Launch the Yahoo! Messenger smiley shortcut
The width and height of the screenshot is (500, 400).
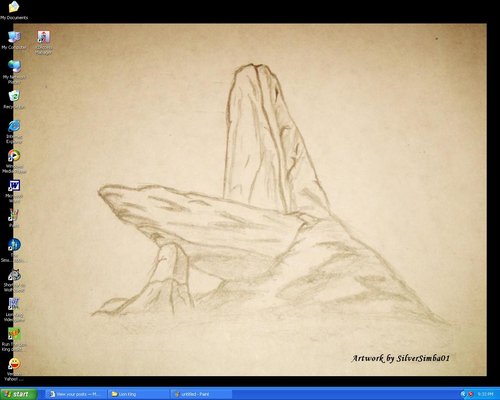coord(14,364)
